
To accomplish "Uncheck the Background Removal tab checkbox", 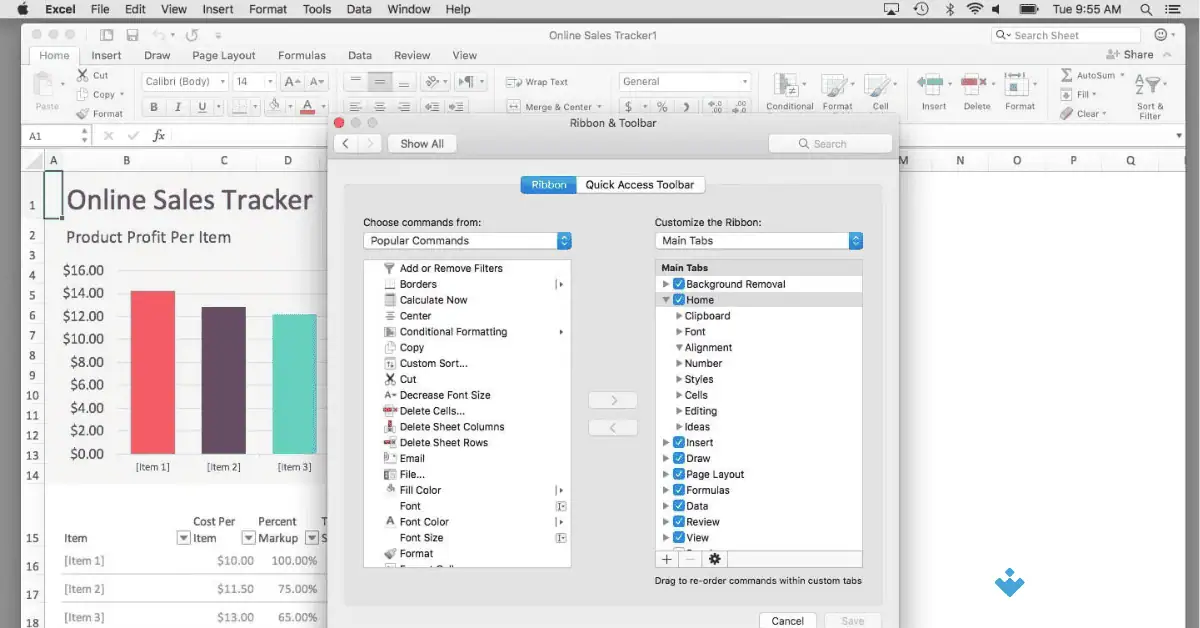I will tap(678, 283).
